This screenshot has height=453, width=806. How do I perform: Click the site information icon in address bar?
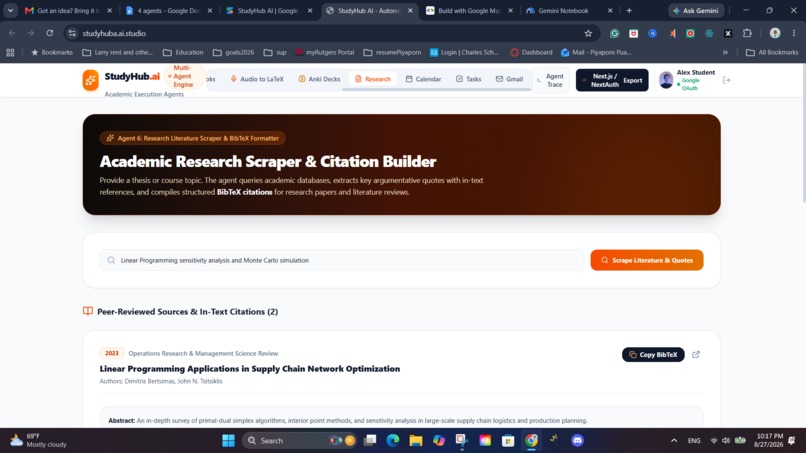tap(72, 33)
